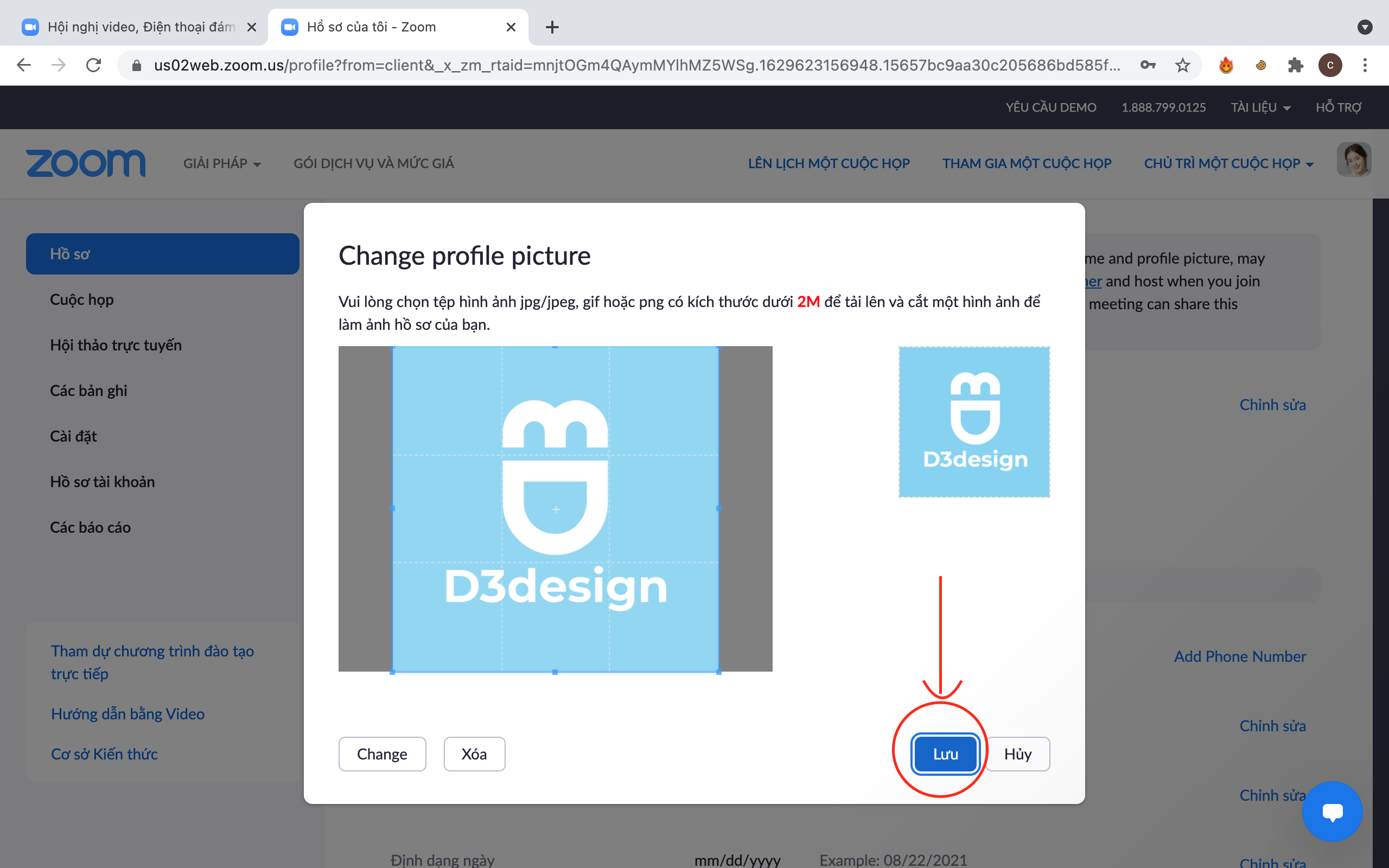Screen dimensions: 1389x868
Task: Open the blue chat help bubble
Action: pos(1332,811)
